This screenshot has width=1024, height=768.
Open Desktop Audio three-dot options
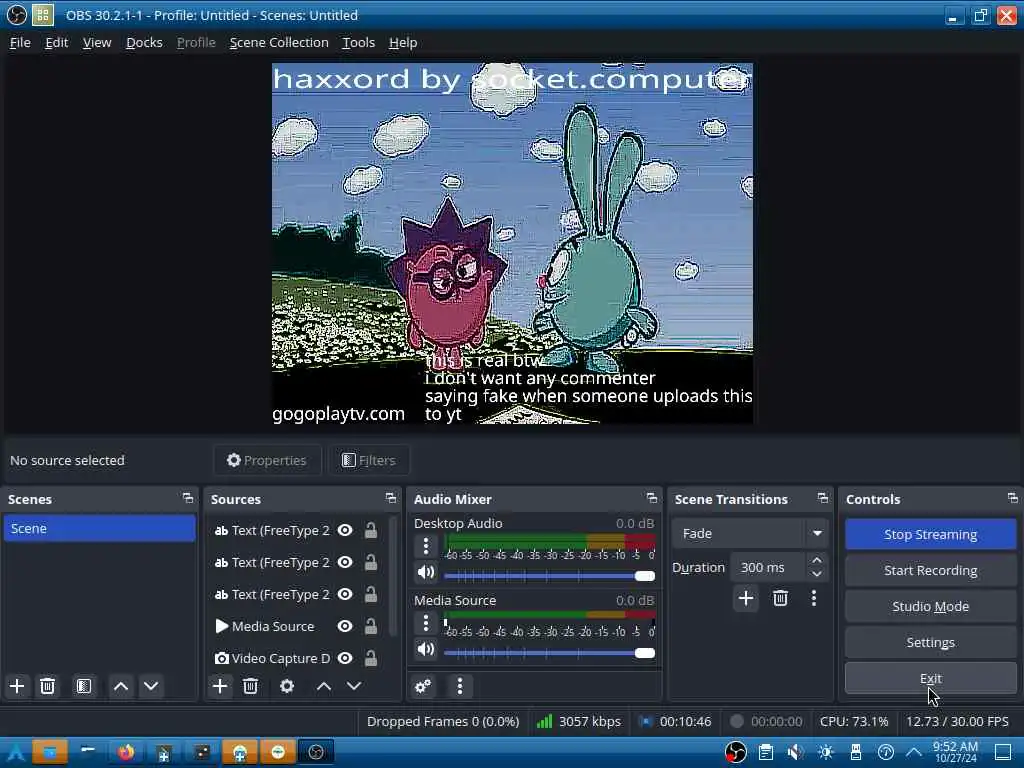[426, 545]
